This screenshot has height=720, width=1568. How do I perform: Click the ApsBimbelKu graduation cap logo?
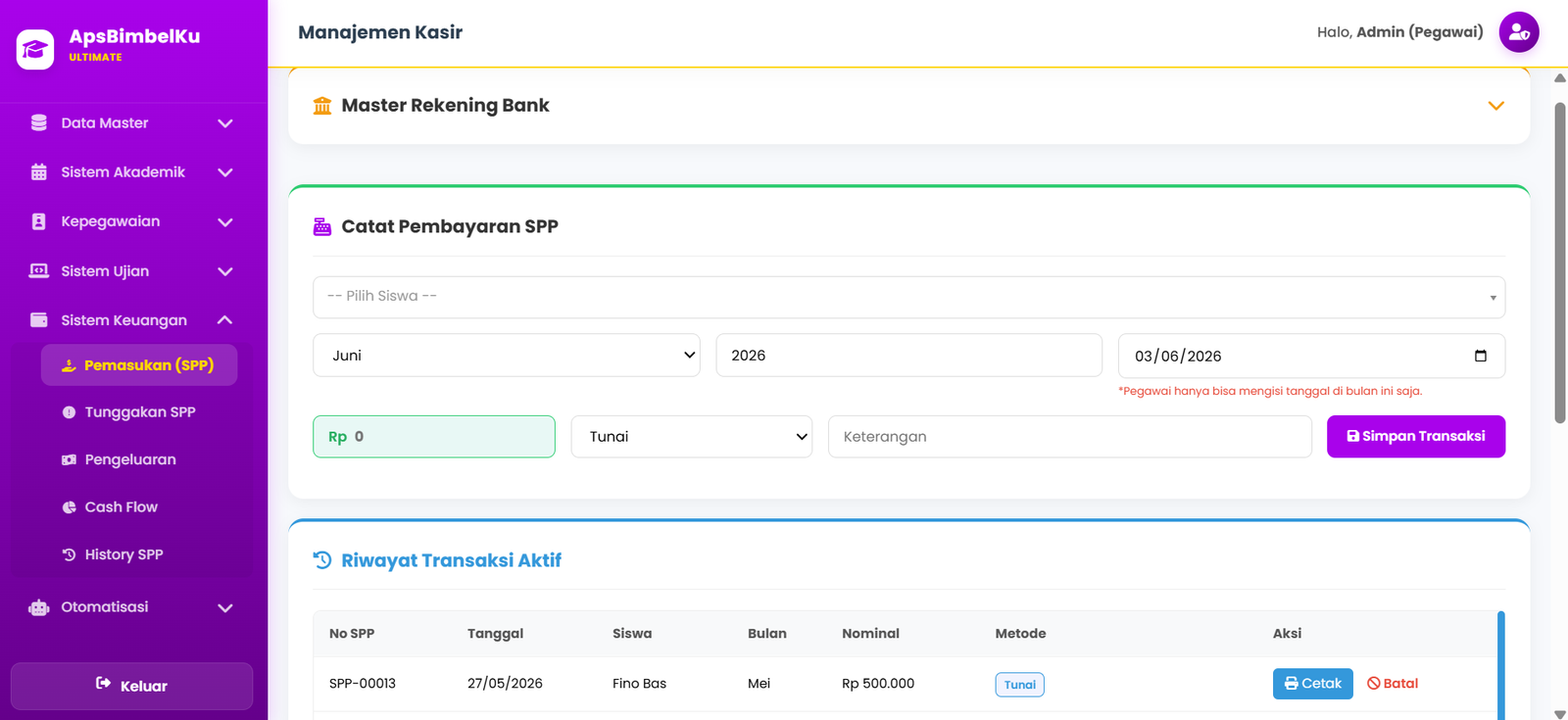tap(35, 49)
